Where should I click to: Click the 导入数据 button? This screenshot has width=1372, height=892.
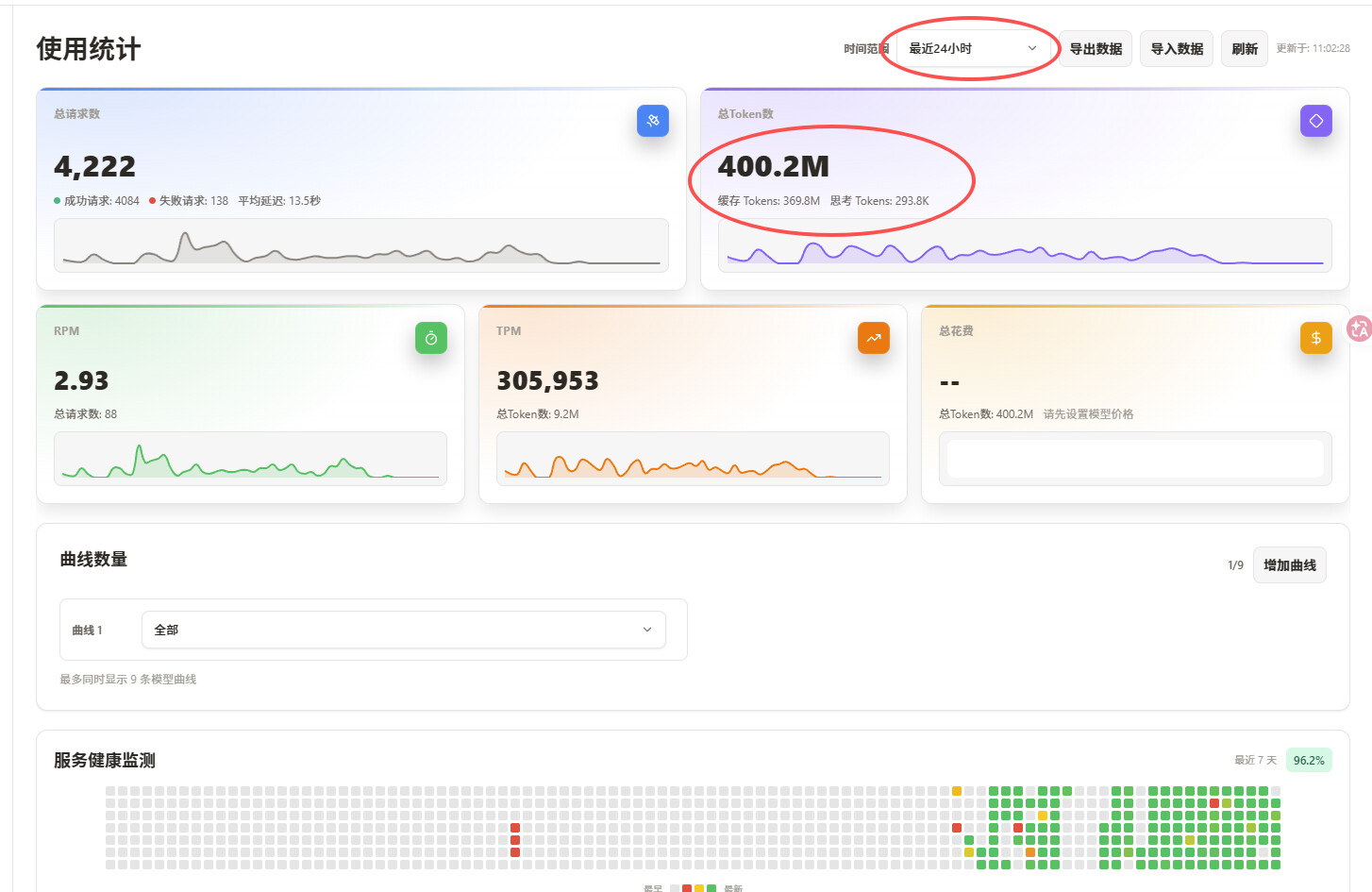pyautogui.click(x=1177, y=48)
